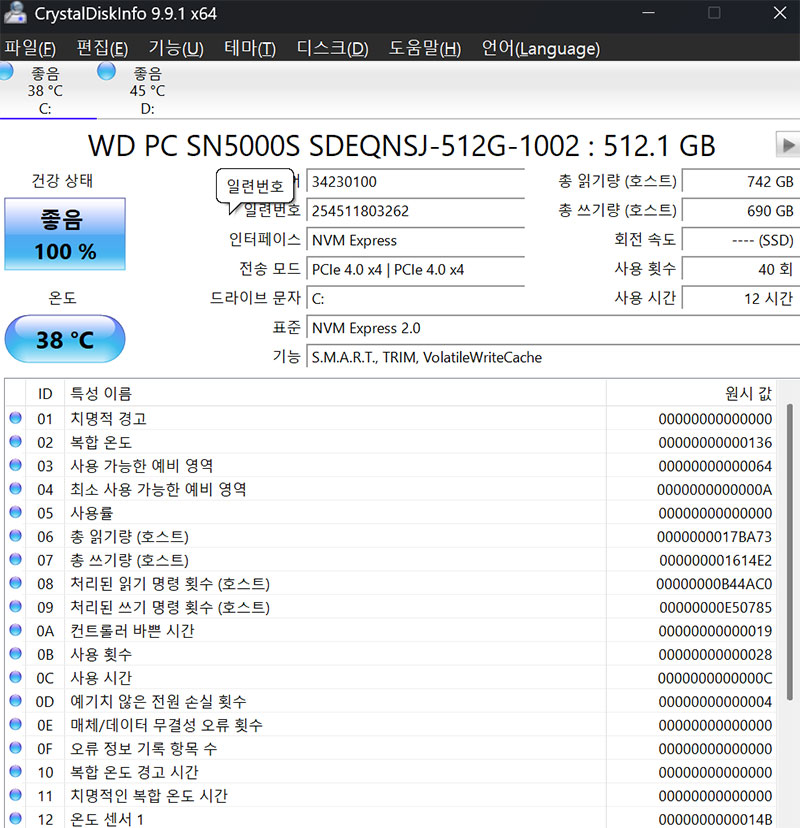
Task: Click the CrystalDiskInfo app icon in title bar
Action: tap(15, 13)
